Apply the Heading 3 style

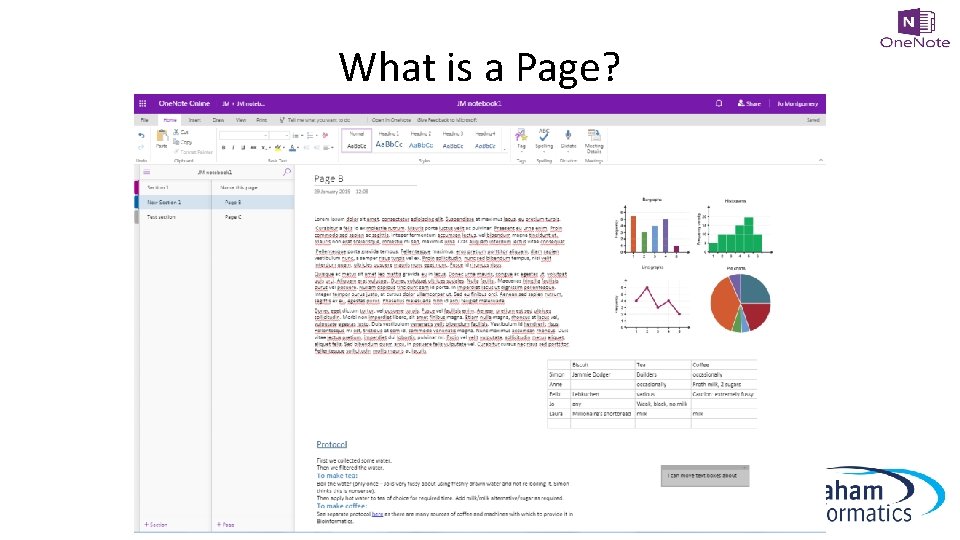click(453, 140)
